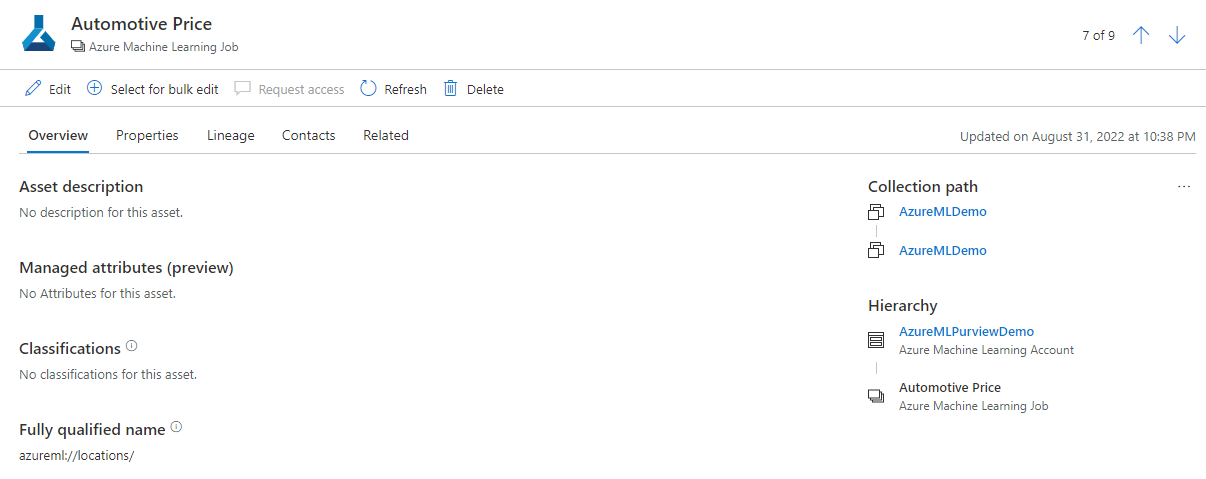Click the 'Fully qualified name' heading
Screen dimensions: 1206x479
coord(92,429)
